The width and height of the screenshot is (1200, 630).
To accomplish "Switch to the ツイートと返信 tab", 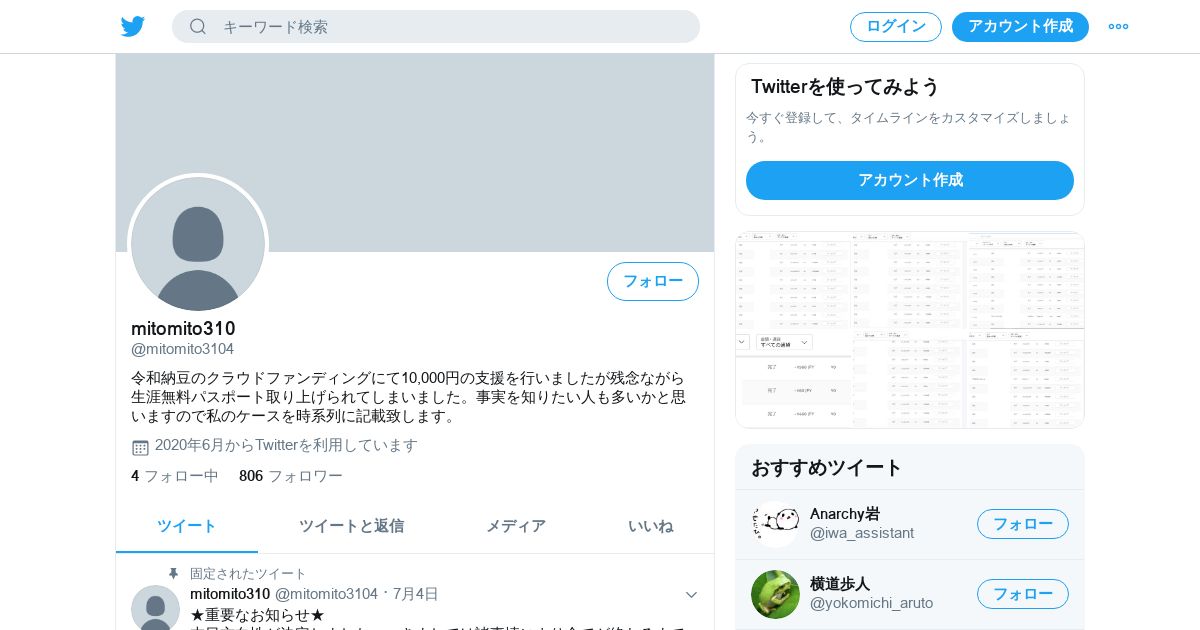I will pyautogui.click(x=351, y=526).
